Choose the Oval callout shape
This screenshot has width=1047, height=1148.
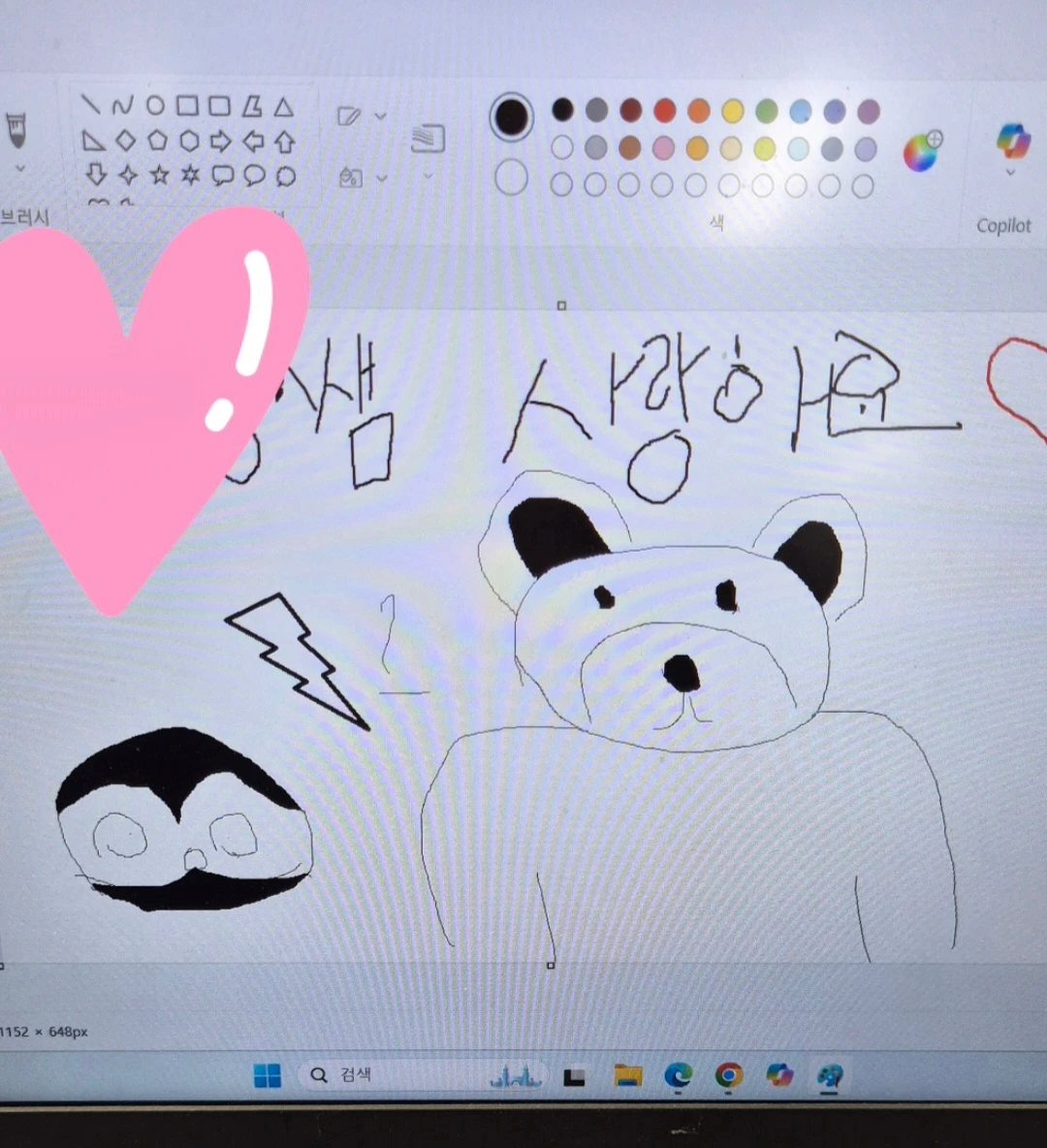(254, 175)
